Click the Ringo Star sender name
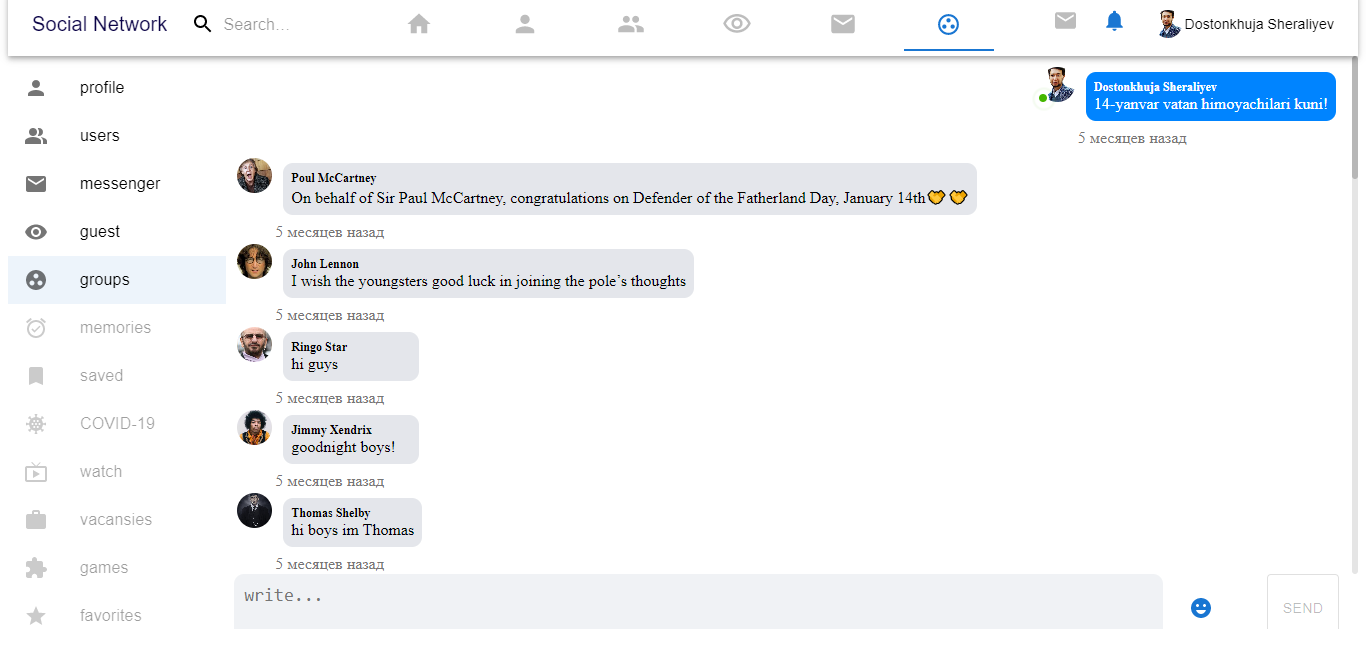Screen dimensions: 1366x656 pyautogui.click(x=319, y=347)
